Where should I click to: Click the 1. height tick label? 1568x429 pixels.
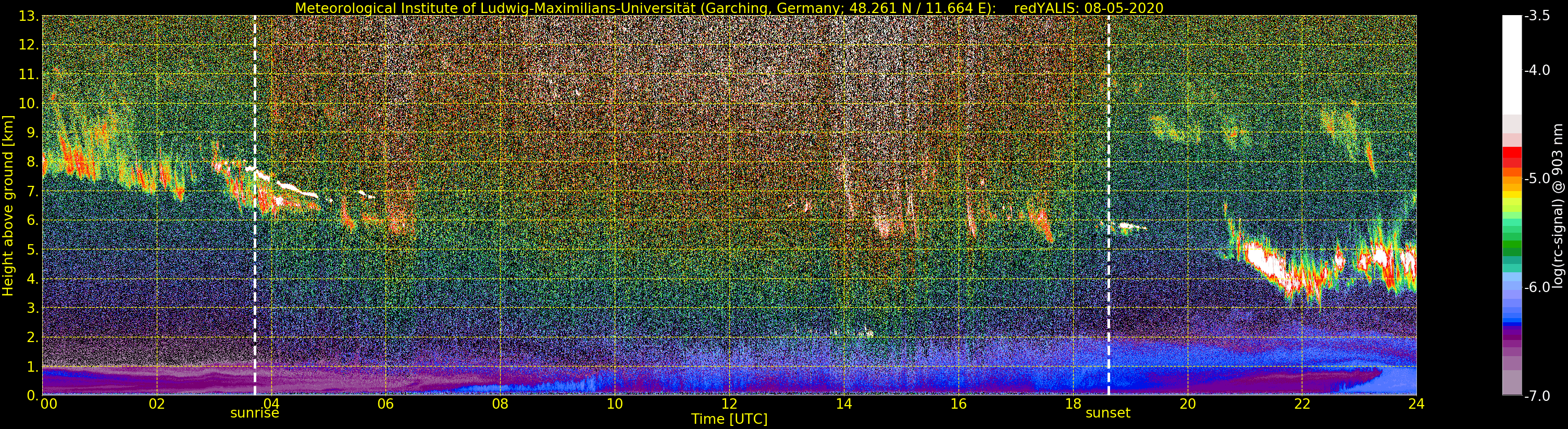32,367
